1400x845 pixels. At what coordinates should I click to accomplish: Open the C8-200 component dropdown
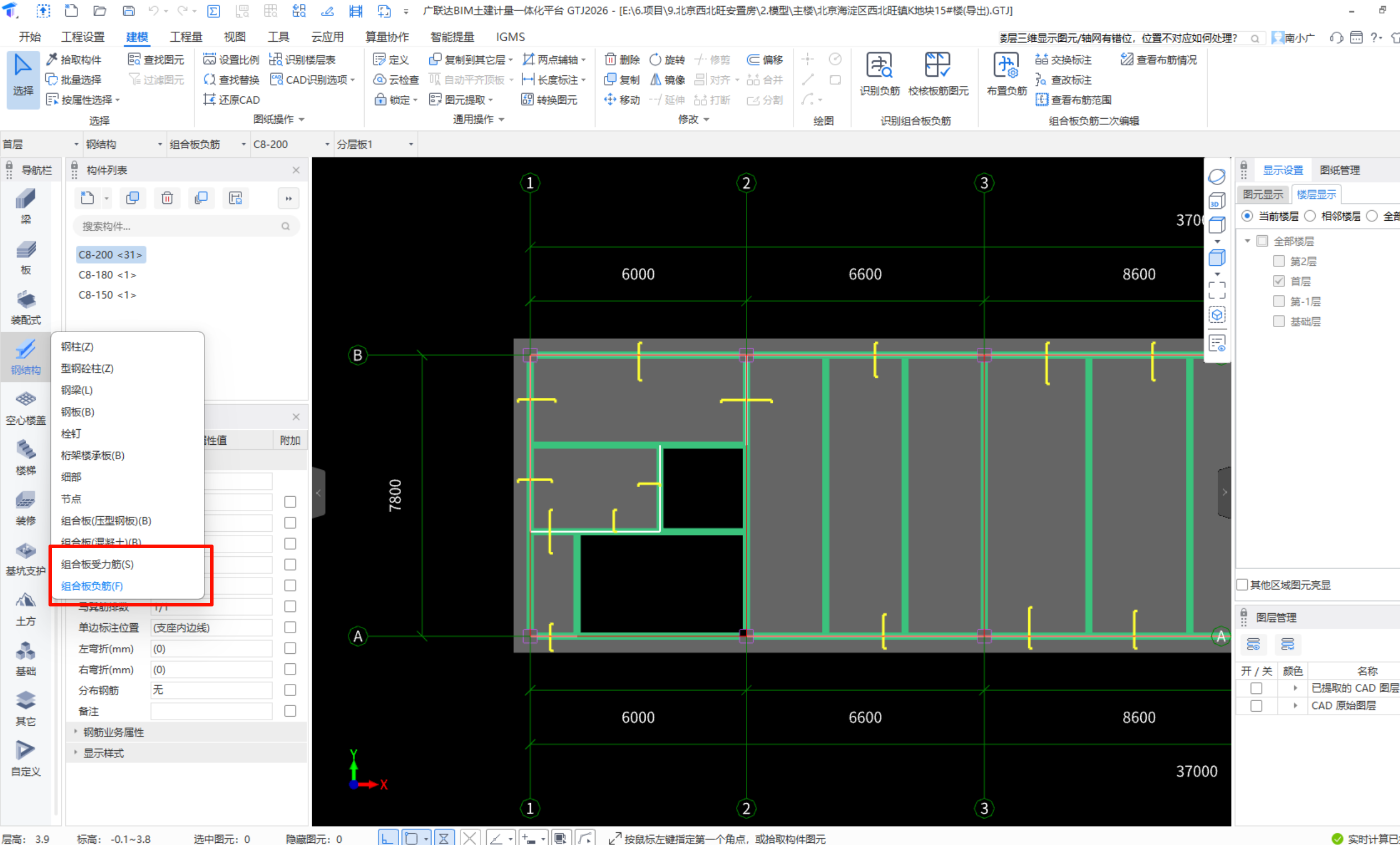(291, 144)
